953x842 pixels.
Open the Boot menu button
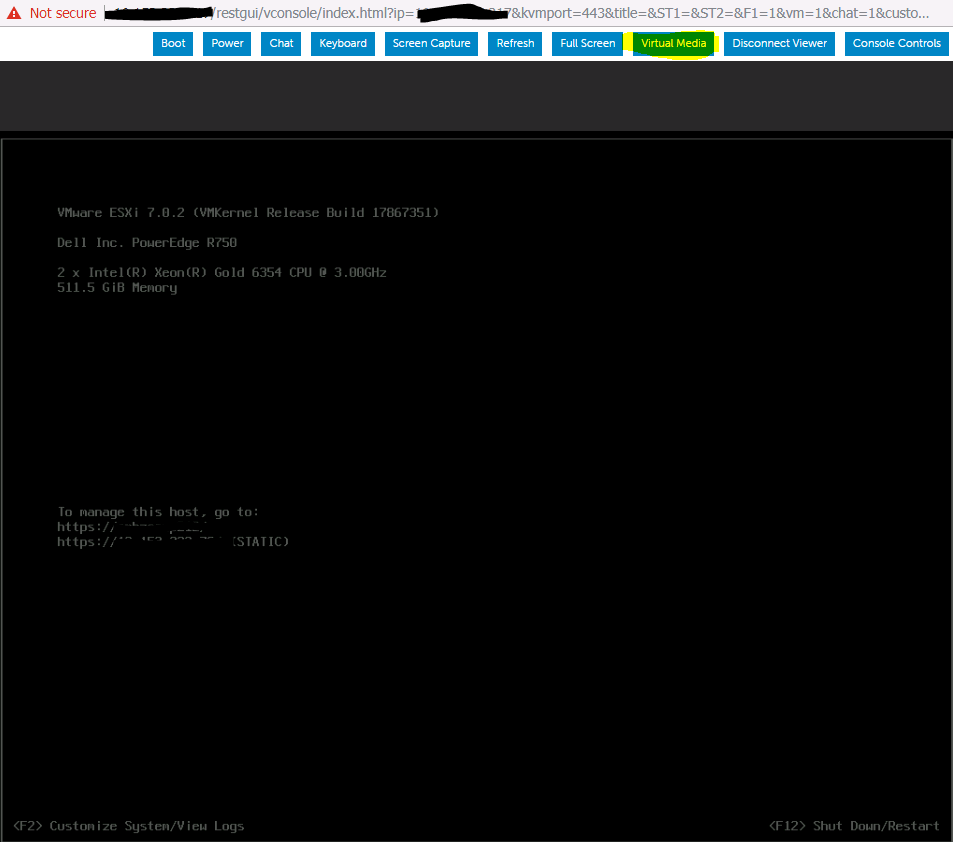pyautogui.click(x=173, y=43)
